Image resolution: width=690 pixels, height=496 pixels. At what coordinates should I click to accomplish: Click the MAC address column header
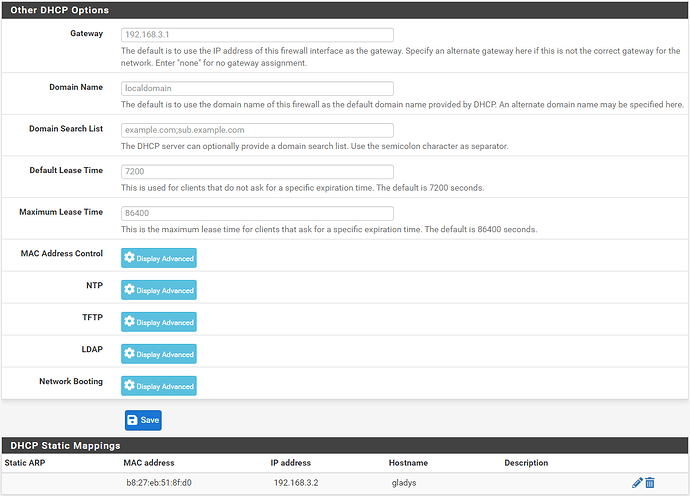[x=148, y=463]
